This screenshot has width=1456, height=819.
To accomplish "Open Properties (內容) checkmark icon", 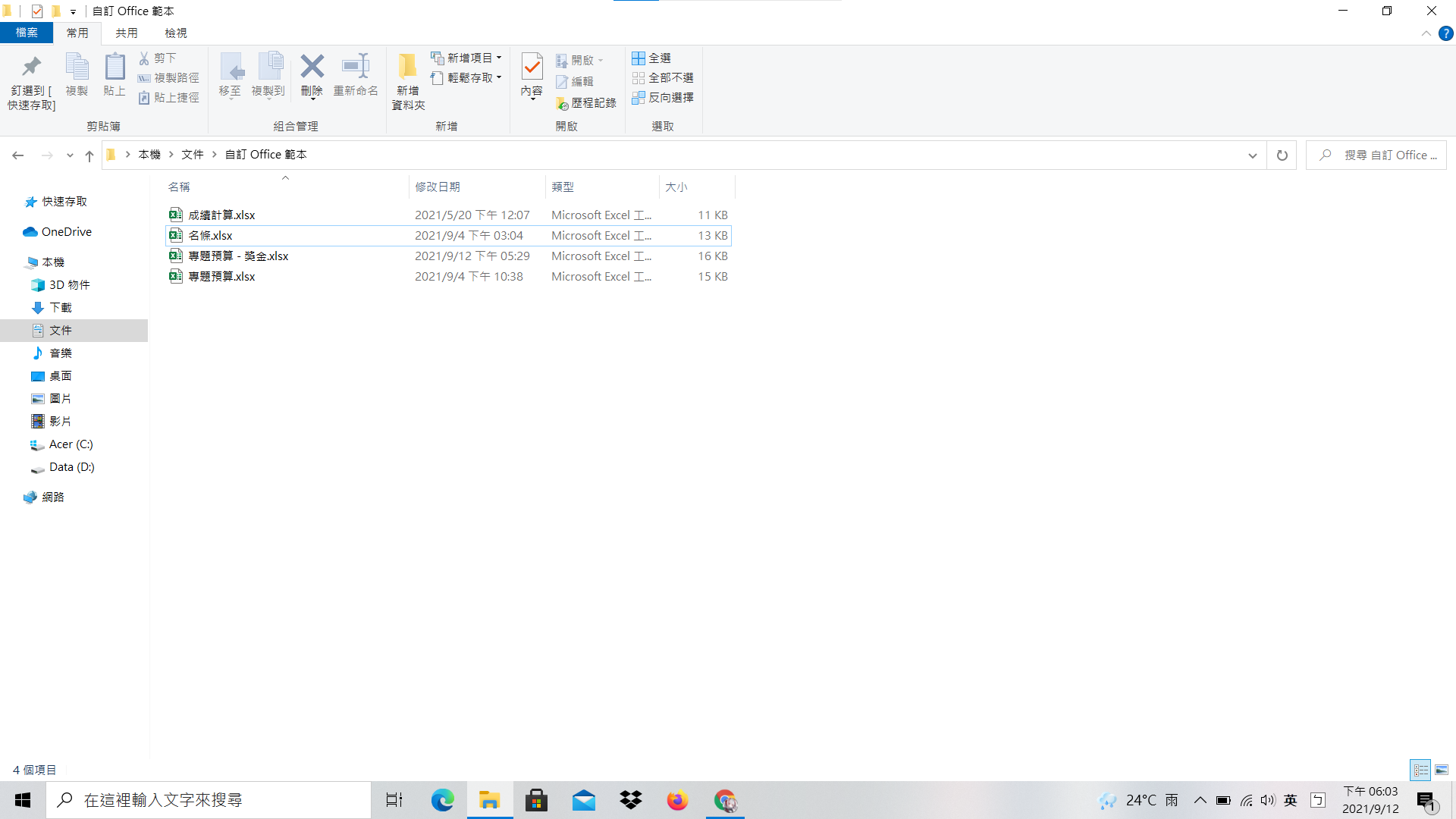I will pos(532,76).
